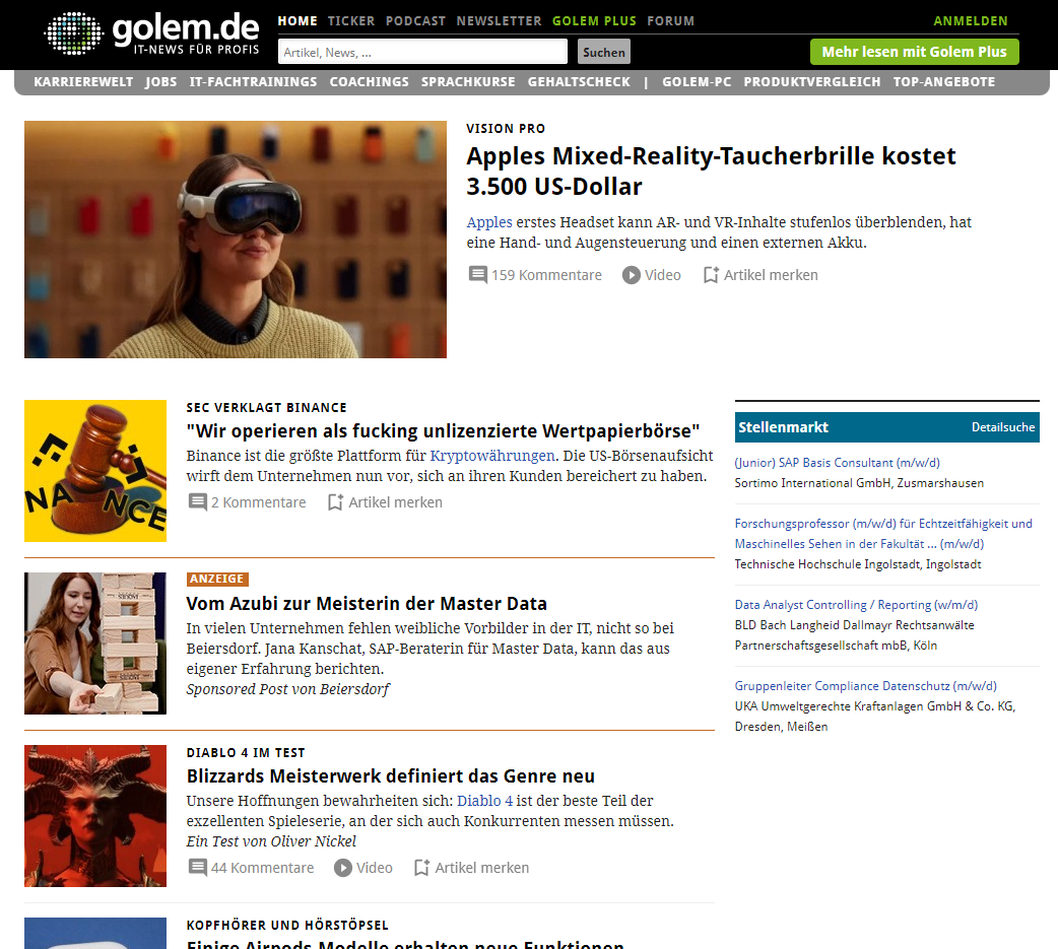Click the 'SEC VERKLAGT BINANCE' kicker text
Viewport: 1058px width, 949px height.
[x=267, y=408]
